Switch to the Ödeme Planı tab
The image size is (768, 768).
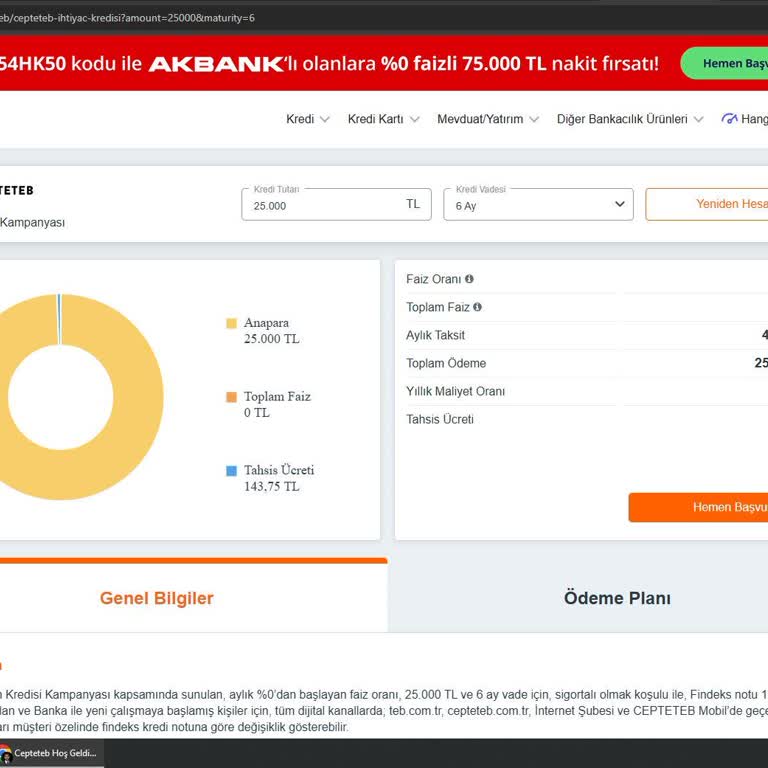point(617,598)
